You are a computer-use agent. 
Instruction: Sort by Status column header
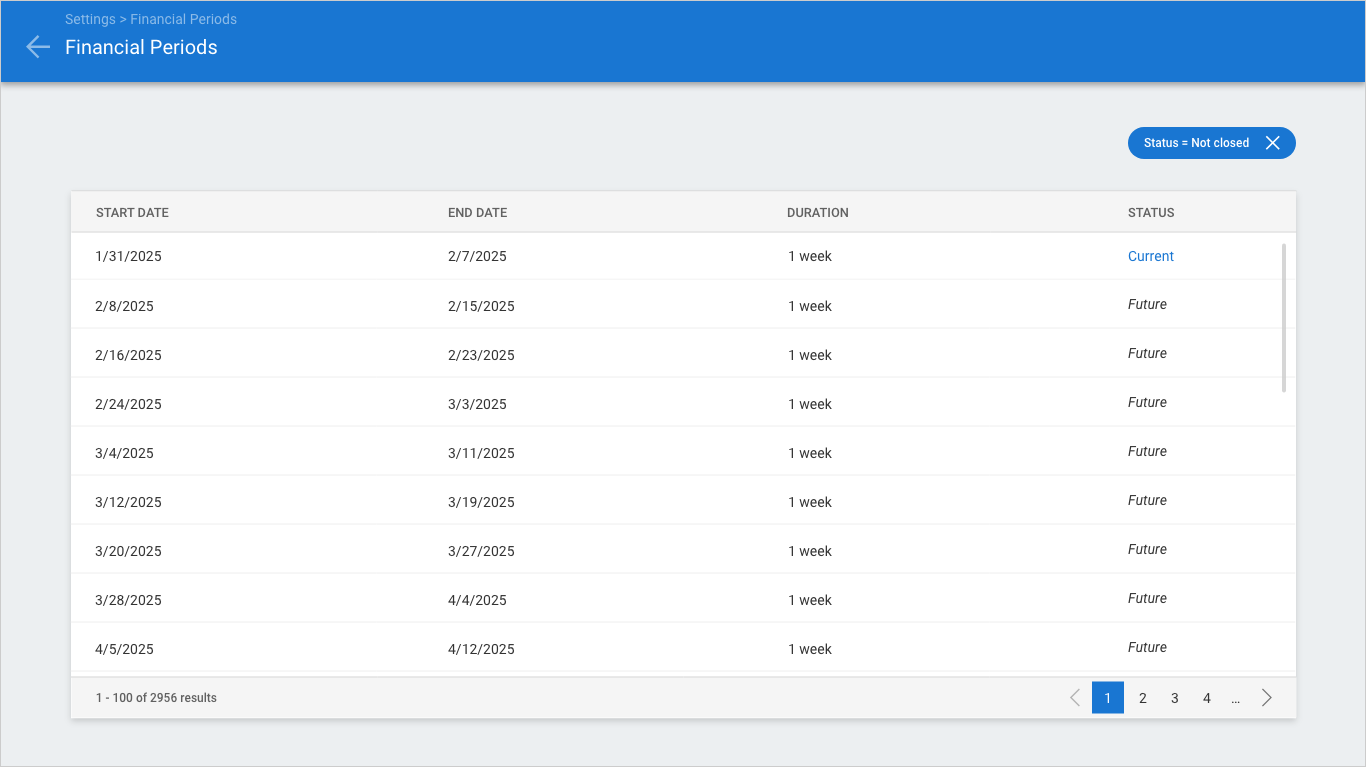click(1151, 213)
